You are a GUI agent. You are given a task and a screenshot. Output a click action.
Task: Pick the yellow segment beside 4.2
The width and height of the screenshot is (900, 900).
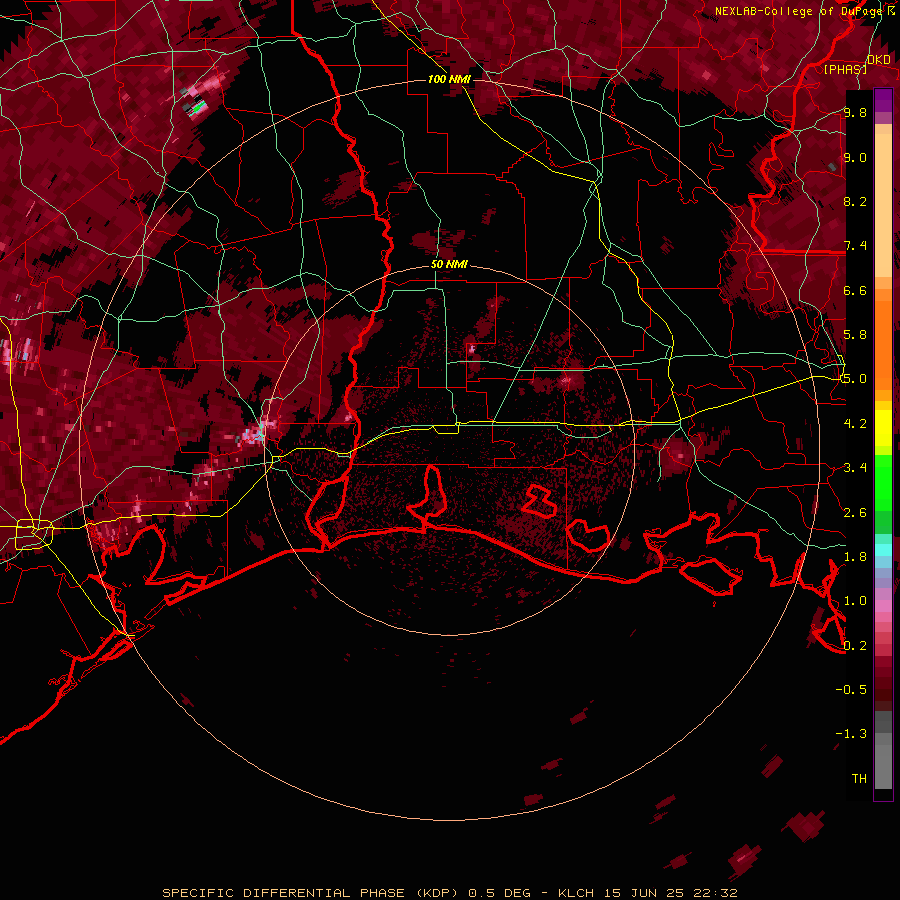point(883,428)
